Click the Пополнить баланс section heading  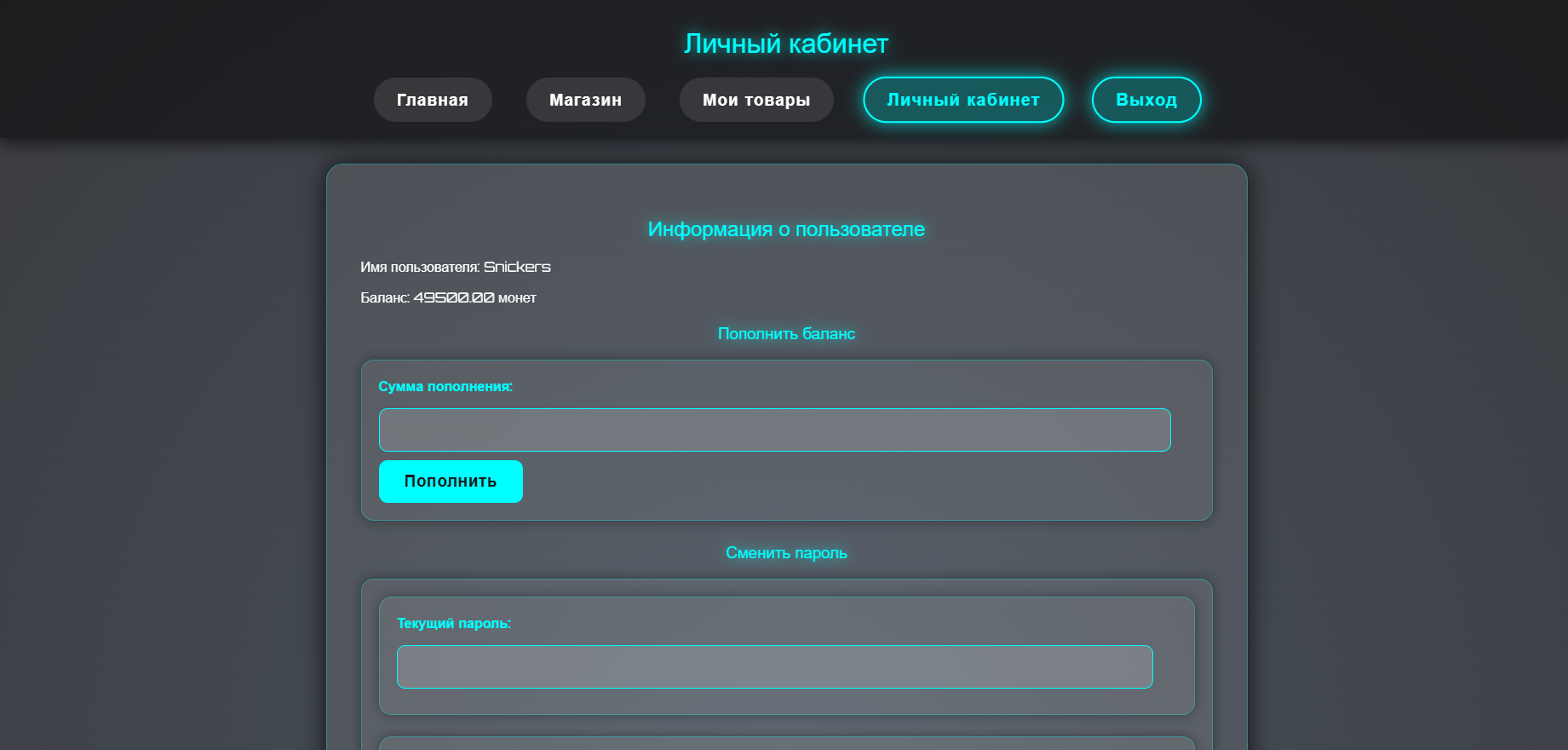pos(785,334)
